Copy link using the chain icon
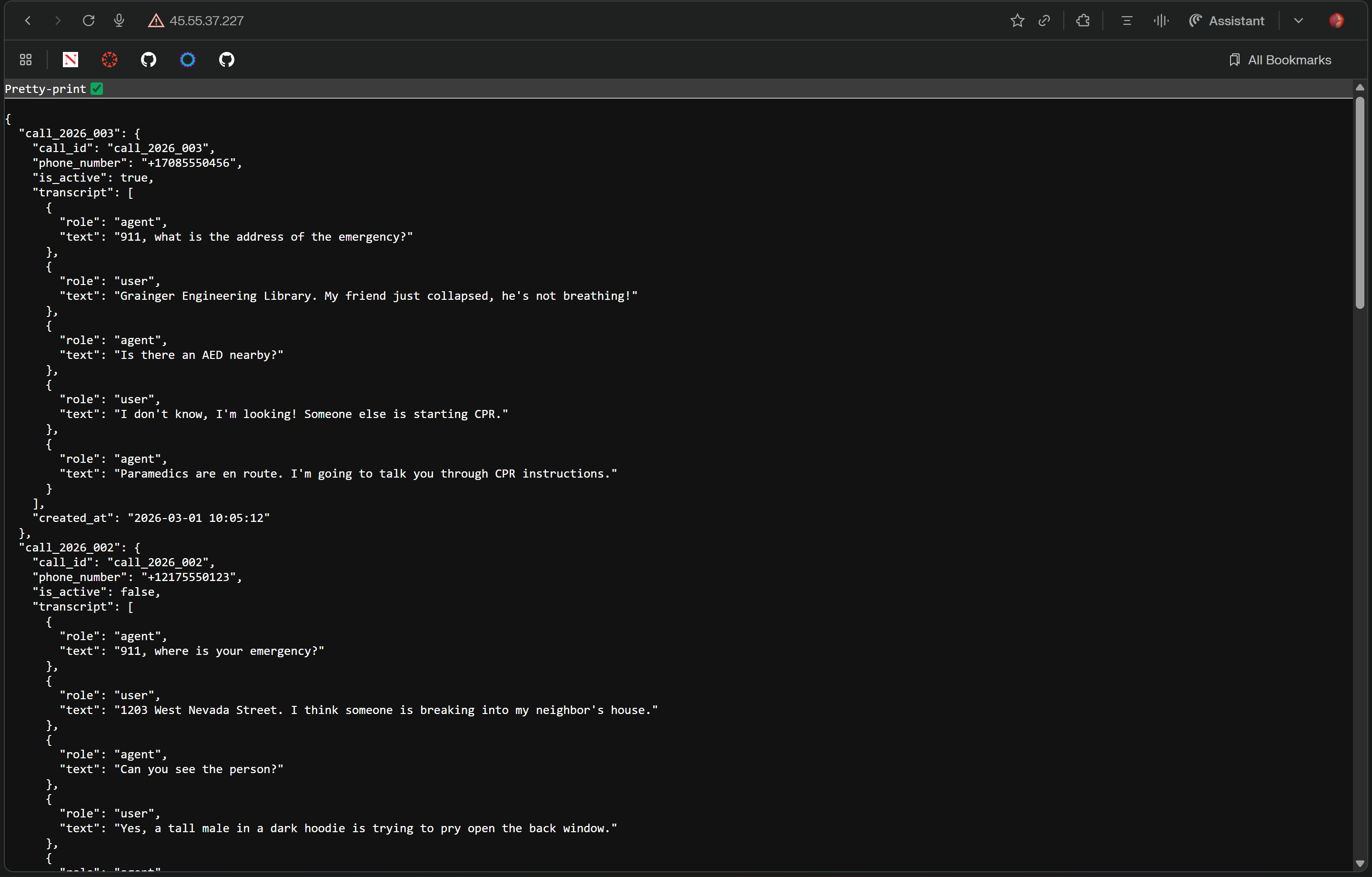This screenshot has width=1372, height=877. (1044, 21)
